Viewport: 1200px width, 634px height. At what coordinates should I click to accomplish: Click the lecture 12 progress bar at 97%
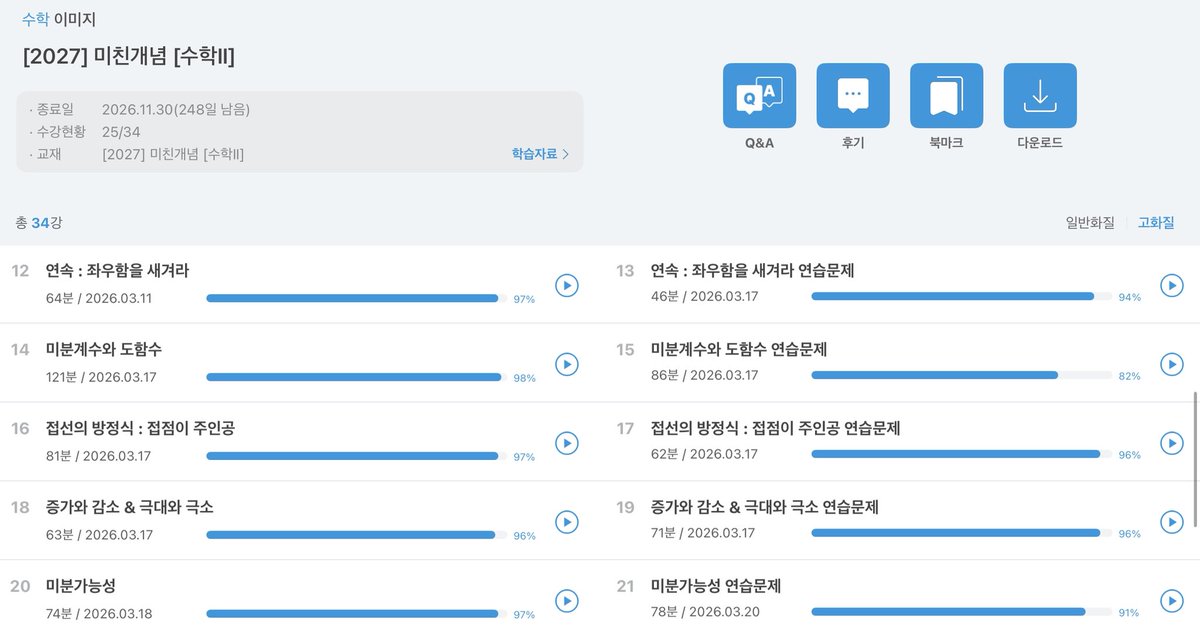[x=356, y=297]
